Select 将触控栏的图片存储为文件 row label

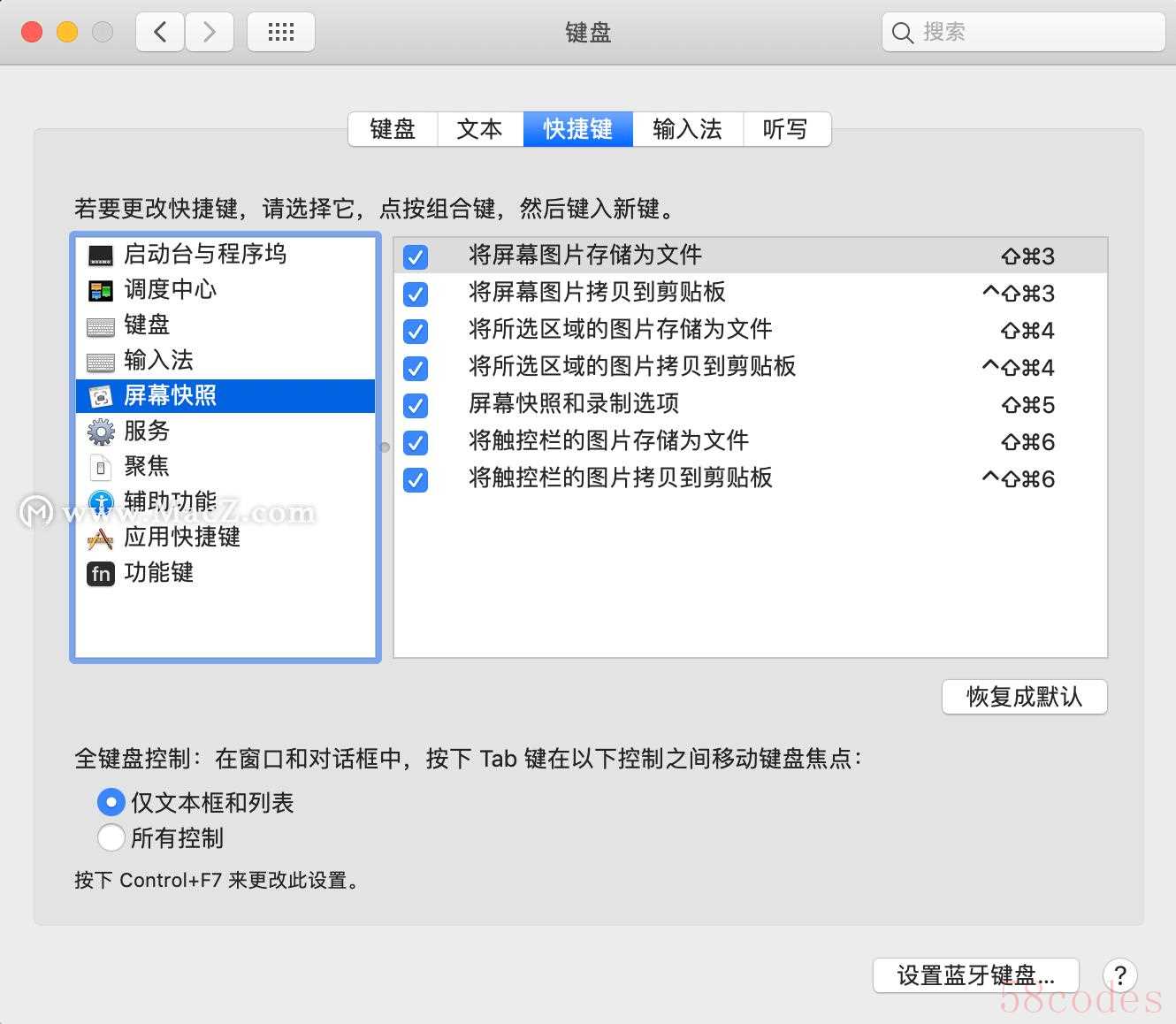(x=609, y=441)
